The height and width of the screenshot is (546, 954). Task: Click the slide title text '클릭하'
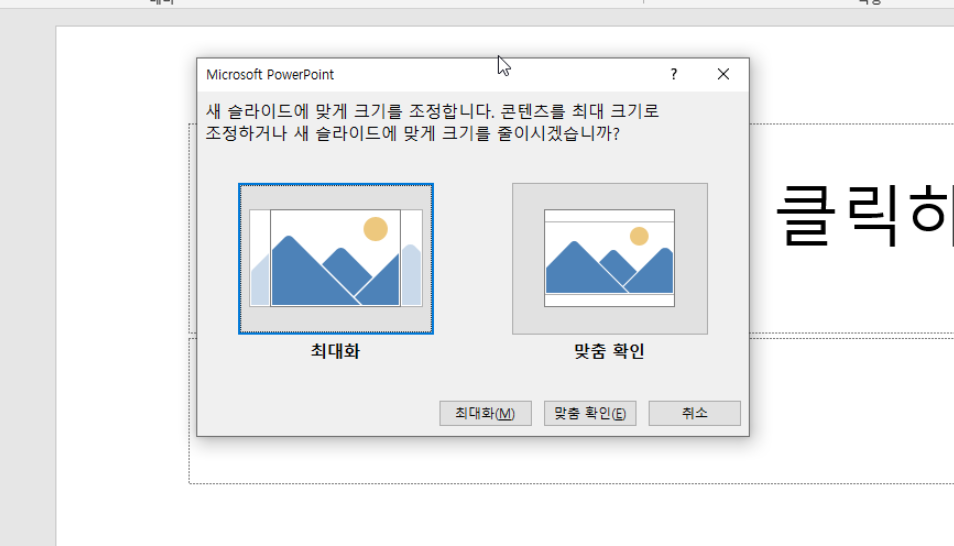tap(862, 216)
